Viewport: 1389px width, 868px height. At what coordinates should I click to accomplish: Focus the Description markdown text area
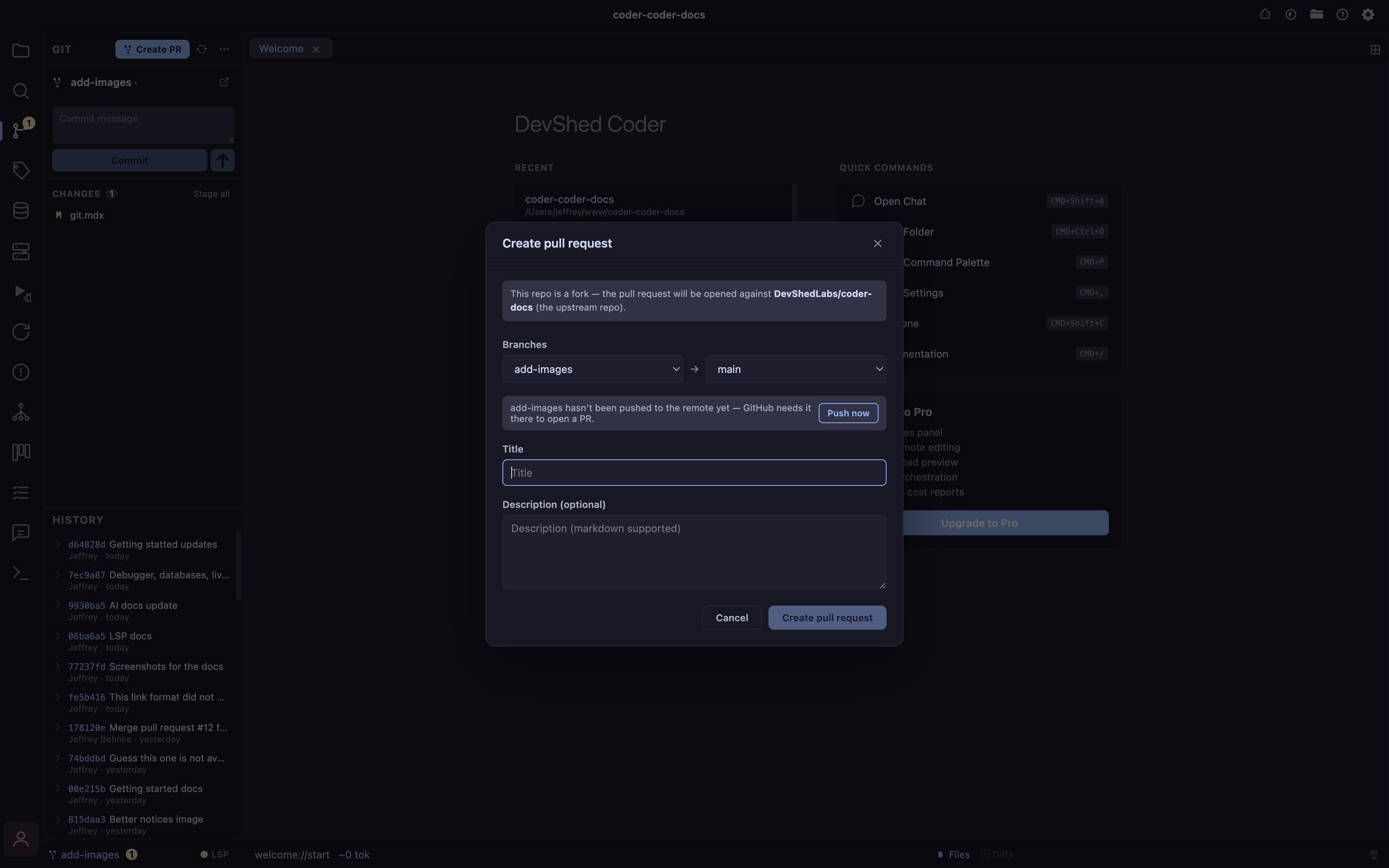click(x=694, y=552)
